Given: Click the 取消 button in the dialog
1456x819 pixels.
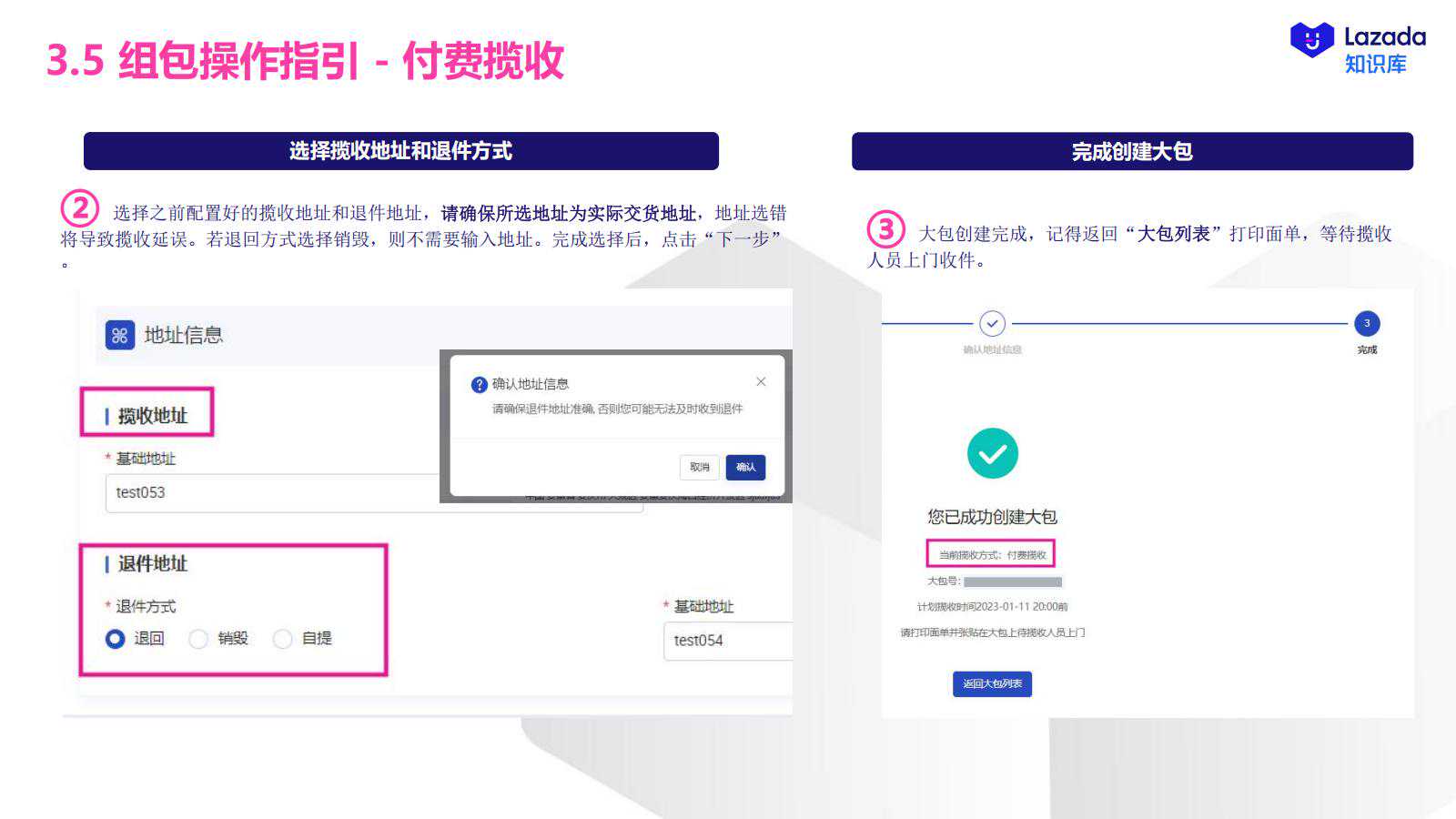Looking at the screenshot, I should [700, 468].
